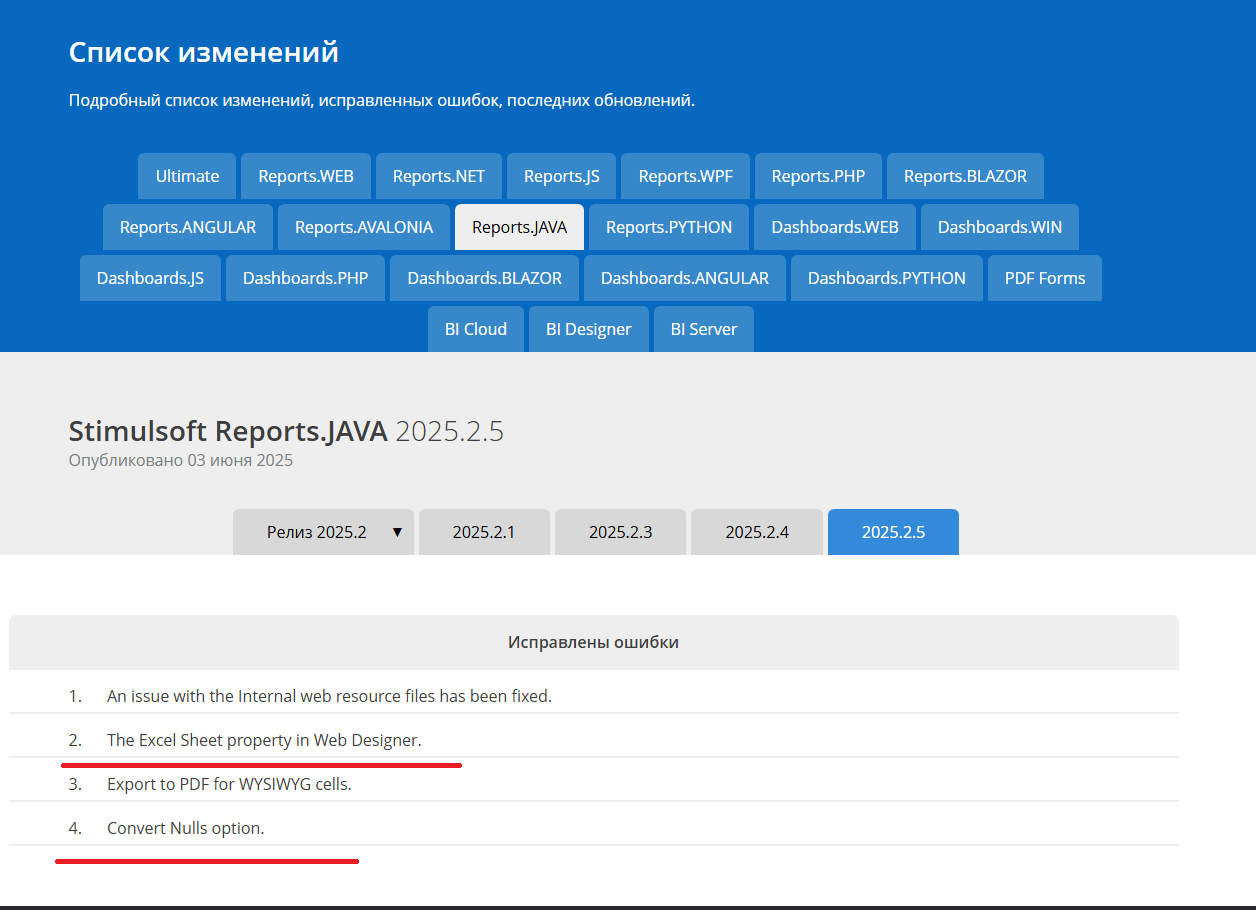Open the Reports.BLAZOR tab

point(965,176)
